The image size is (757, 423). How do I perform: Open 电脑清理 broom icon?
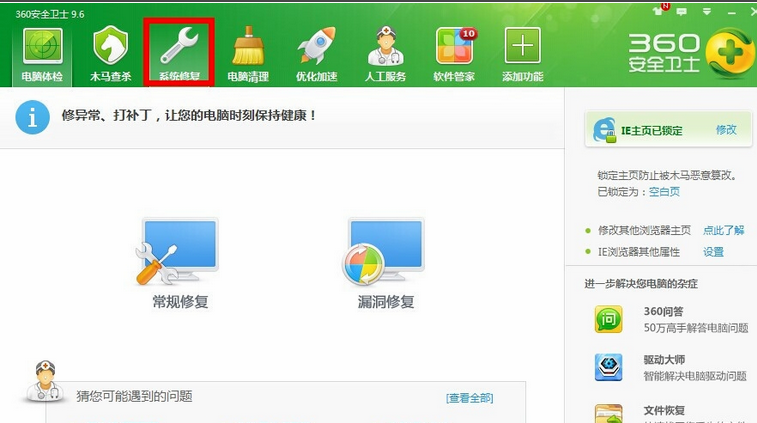pos(248,46)
